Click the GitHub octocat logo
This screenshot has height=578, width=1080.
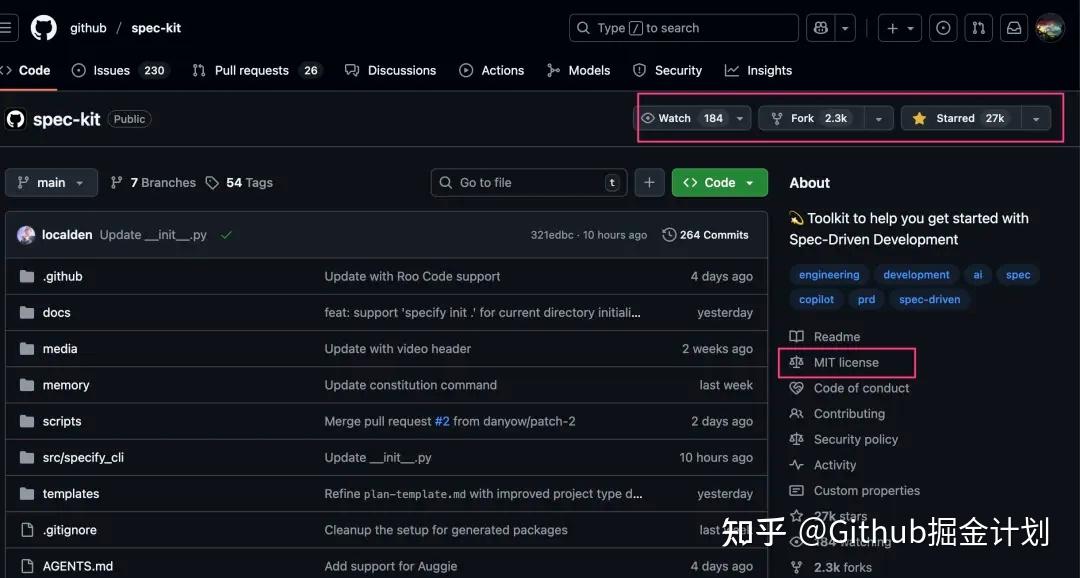(x=43, y=27)
